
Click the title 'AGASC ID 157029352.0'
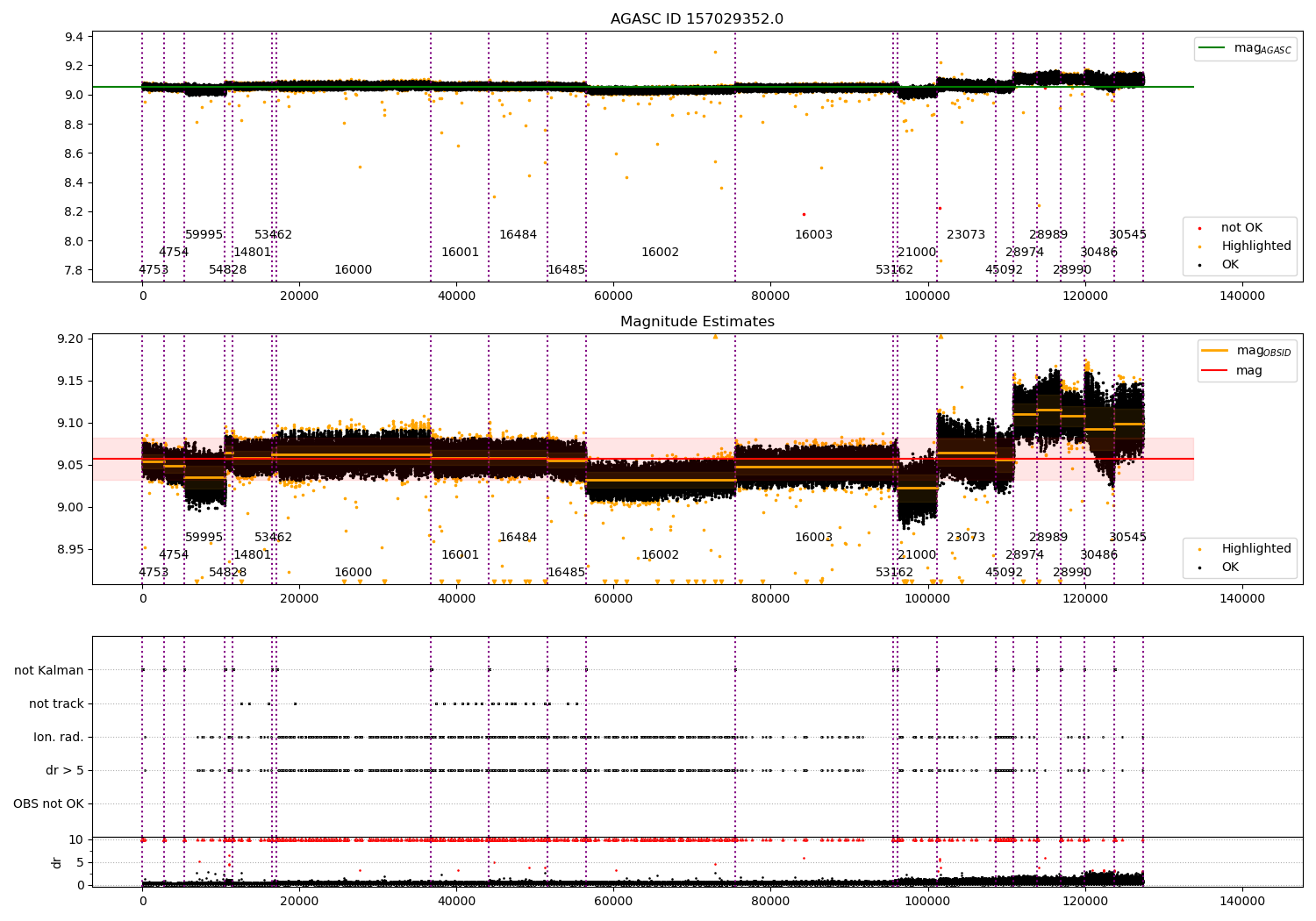point(697,19)
